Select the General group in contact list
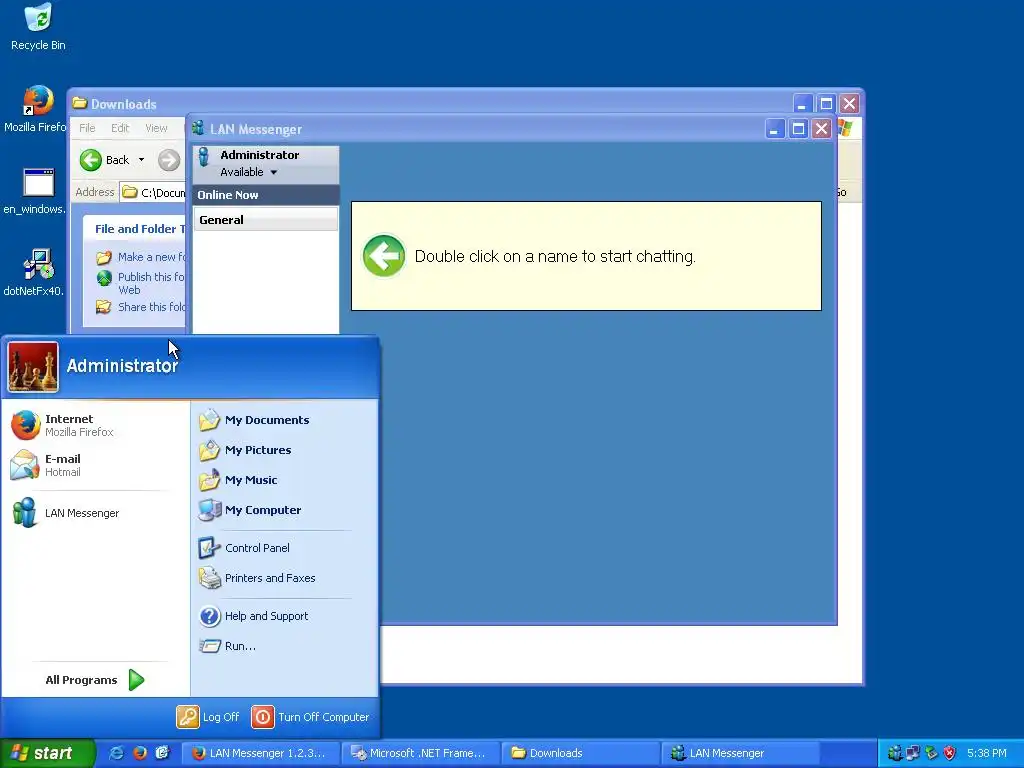The height and width of the screenshot is (768, 1024). (266, 219)
